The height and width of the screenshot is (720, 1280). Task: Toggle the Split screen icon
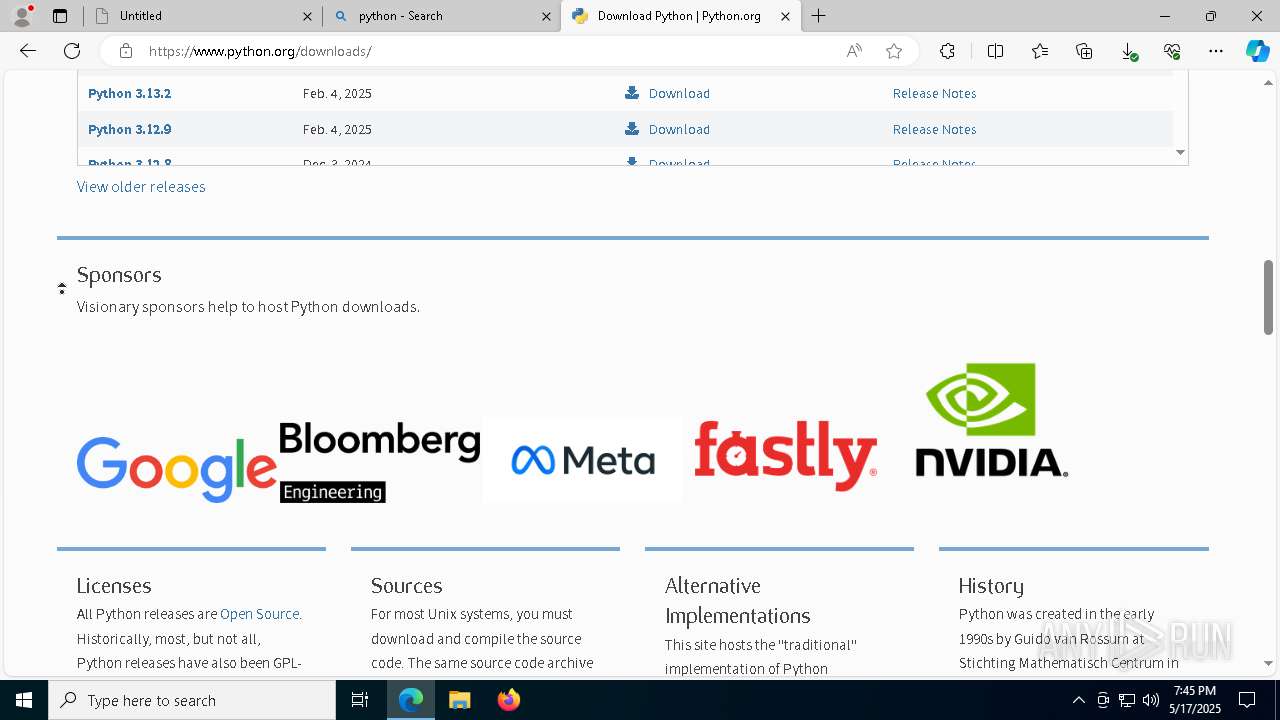point(995,51)
